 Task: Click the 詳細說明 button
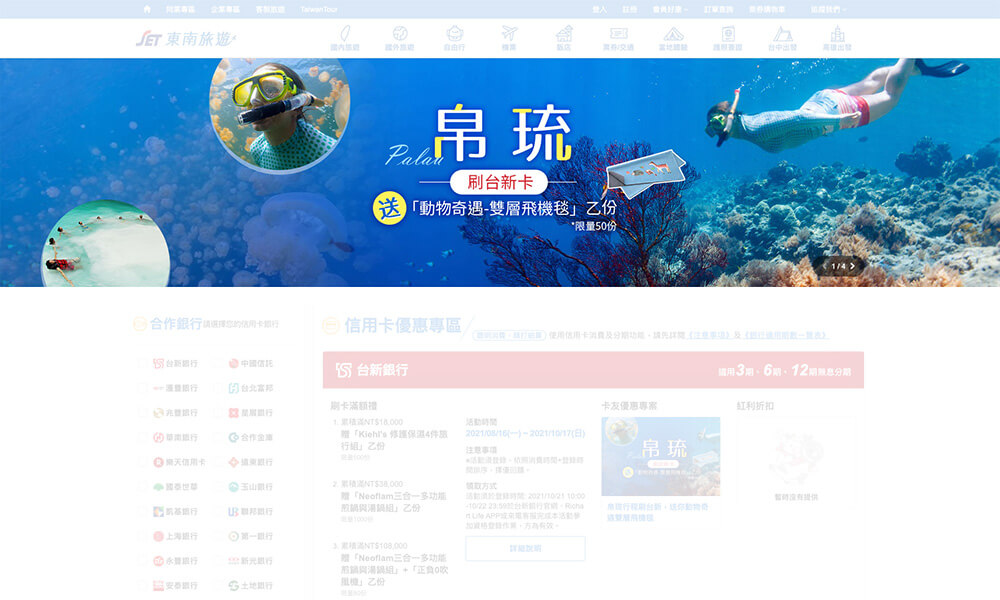(x=525, y=548)
